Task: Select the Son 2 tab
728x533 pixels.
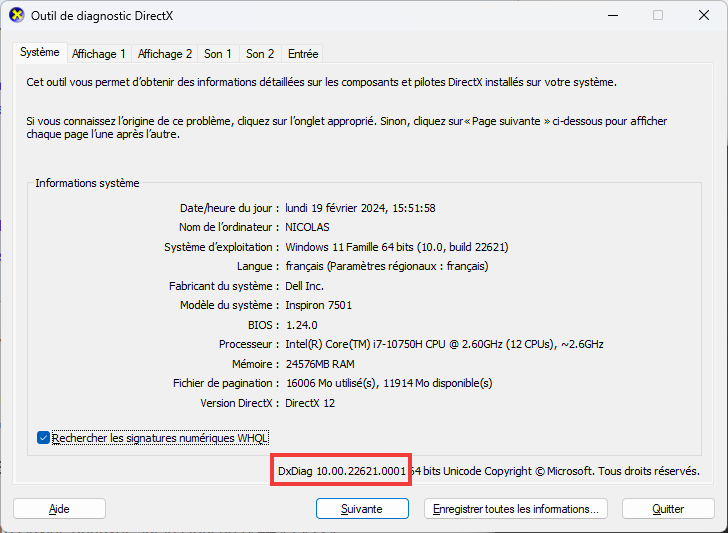Action: pos(260,54)
